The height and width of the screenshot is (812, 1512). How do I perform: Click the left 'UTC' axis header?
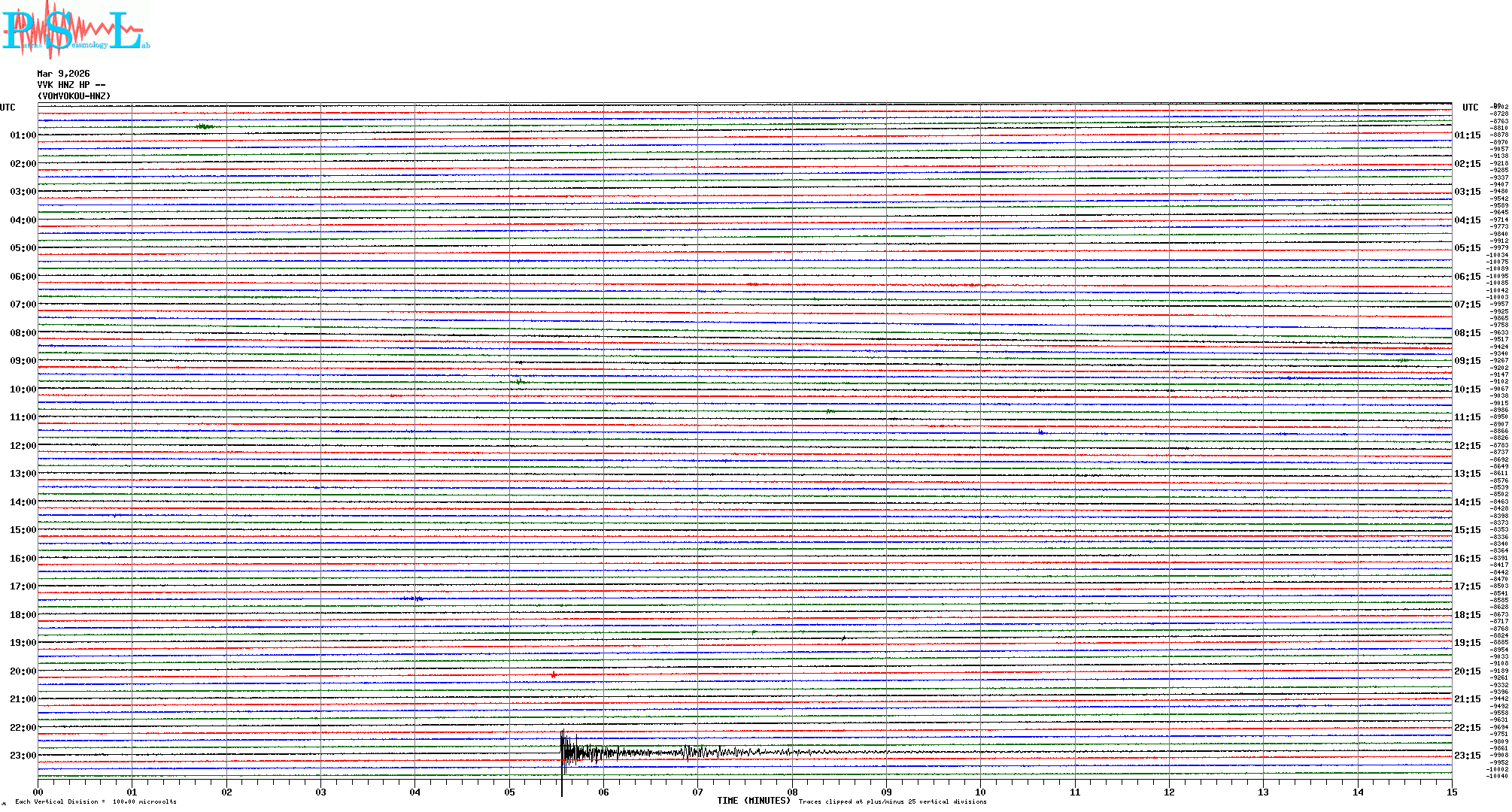click(8, 108)
